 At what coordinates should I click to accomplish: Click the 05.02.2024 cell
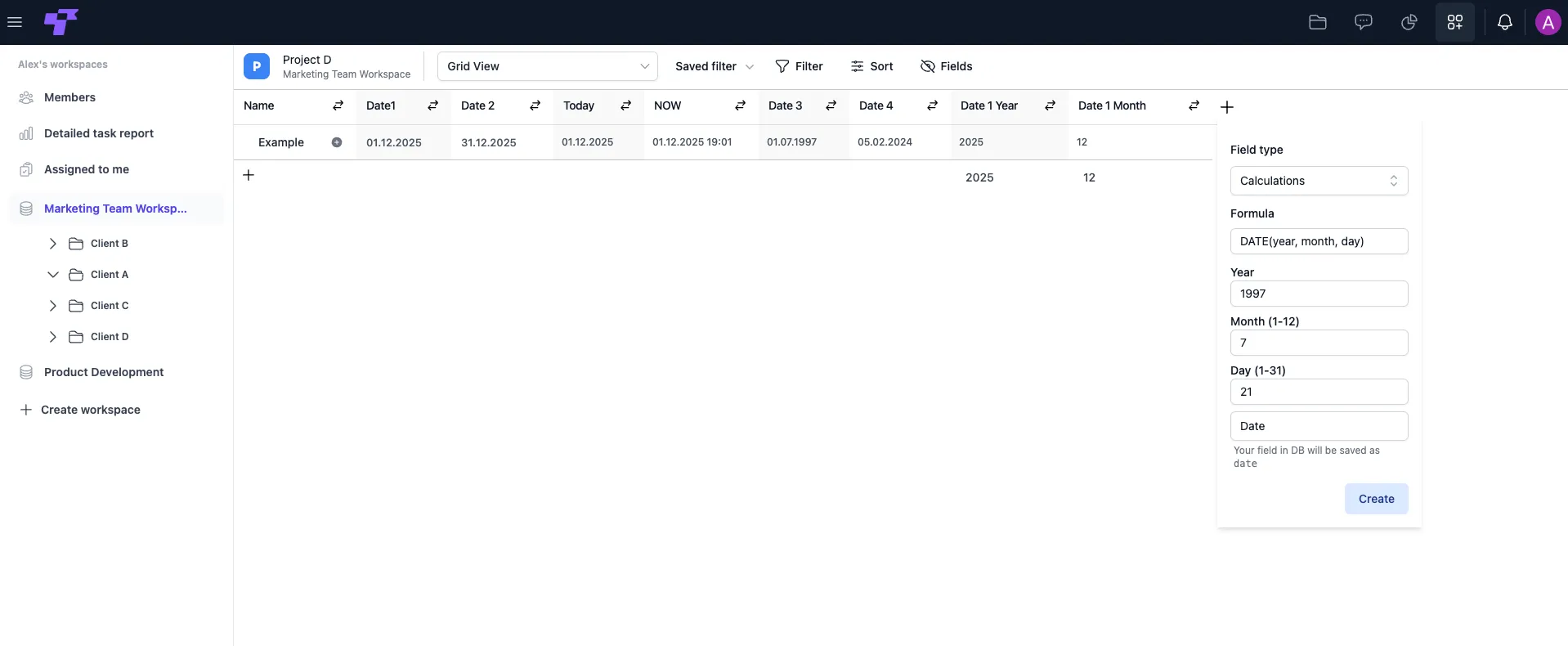click(900, 142)
